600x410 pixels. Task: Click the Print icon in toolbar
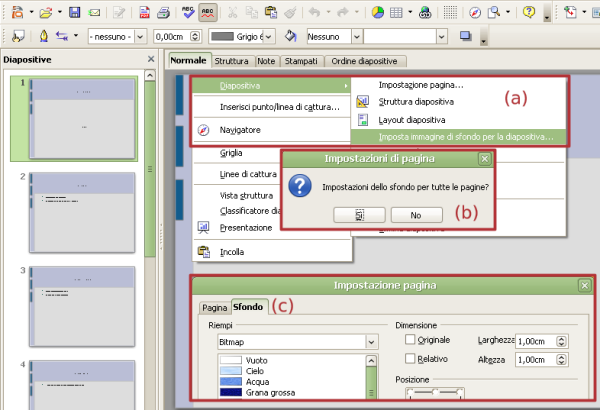(x=164, y=13)
